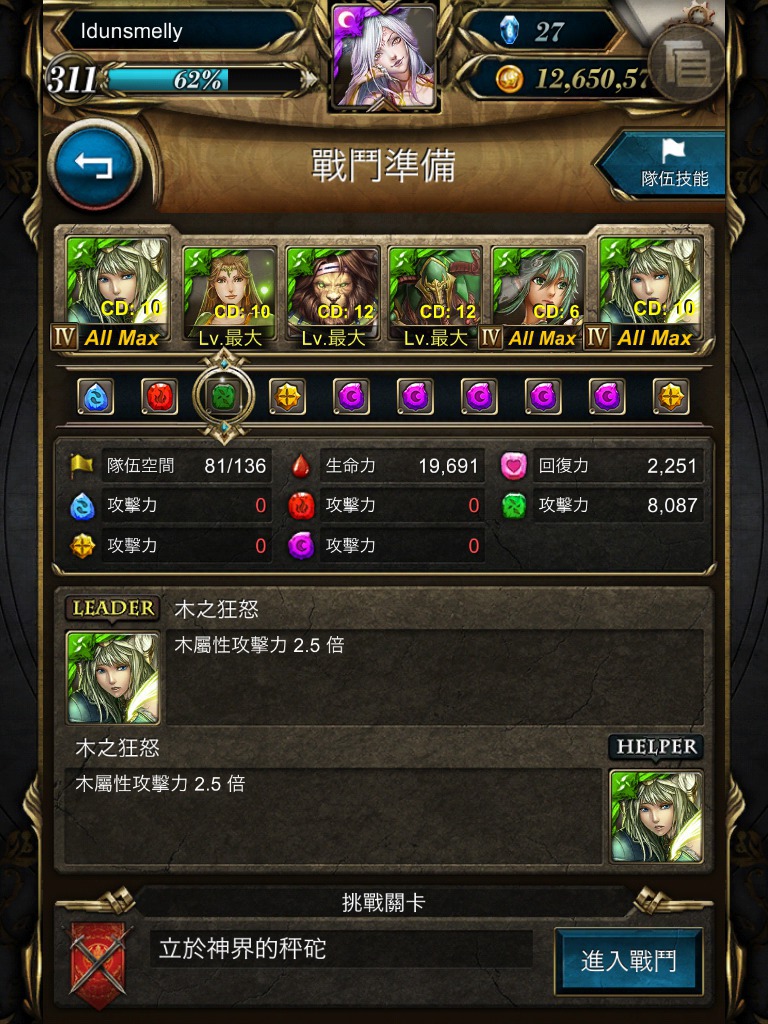
Task: Tap the HELPER skill portrait
Action: [x=656, y=817]
